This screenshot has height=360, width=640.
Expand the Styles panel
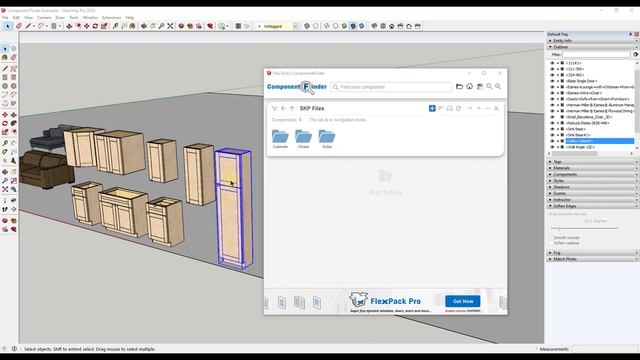593,180
